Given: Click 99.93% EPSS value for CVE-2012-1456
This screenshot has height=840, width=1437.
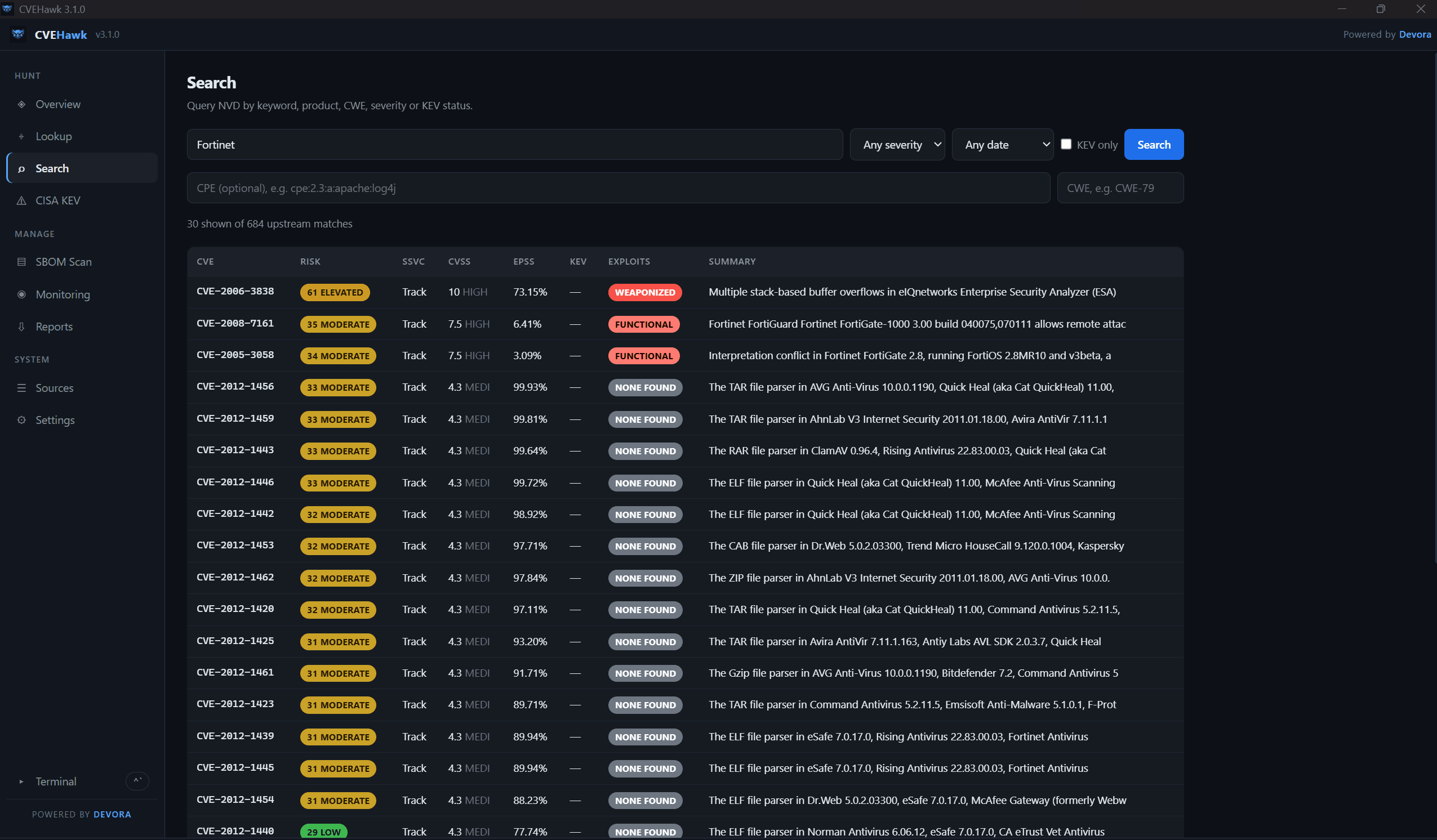Looking at the screenshot, I should point(530,387).
